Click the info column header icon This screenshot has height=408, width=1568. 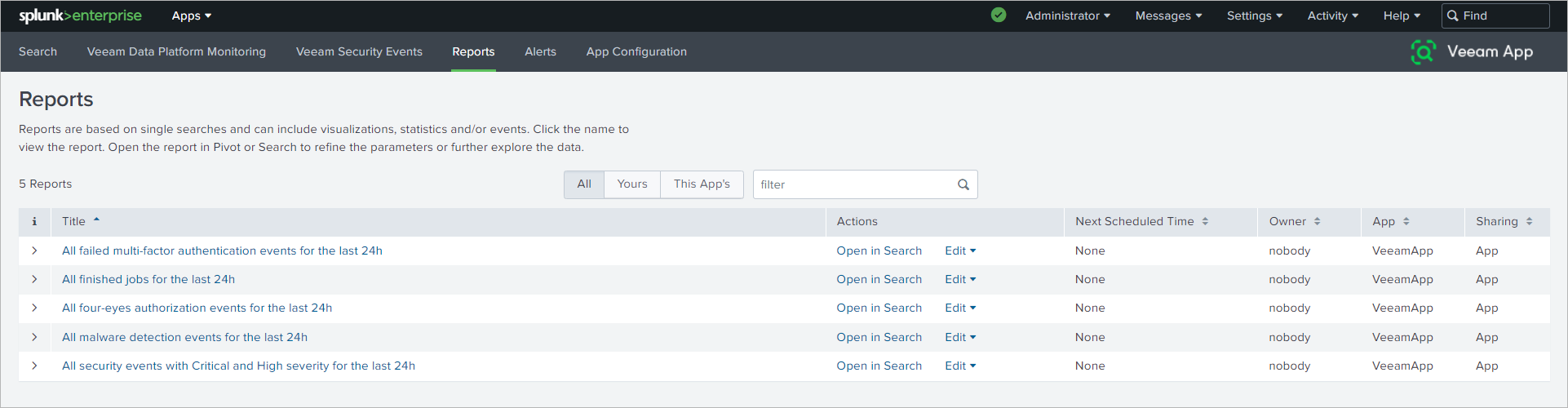point(34,221)
